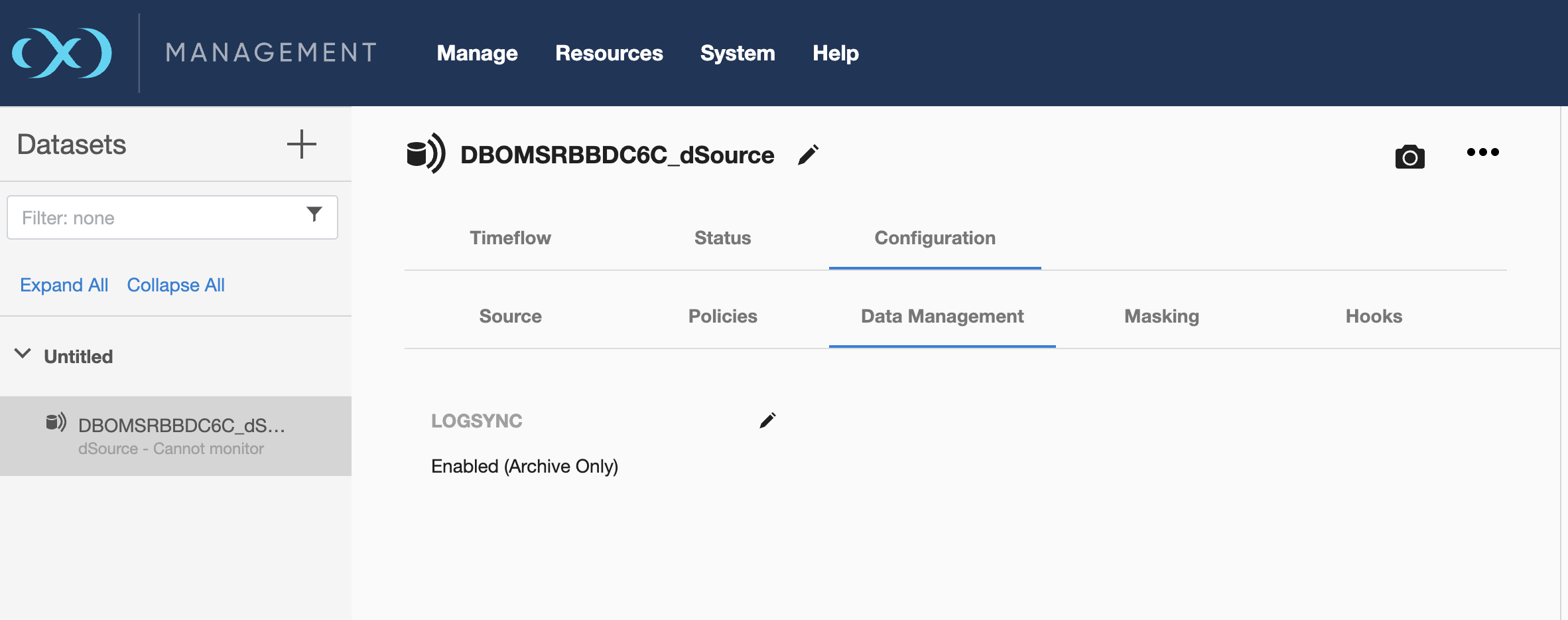Click Expand All in the Datasets panel
This screenshot has width=1568, height=620.
(x=64, y=284)
